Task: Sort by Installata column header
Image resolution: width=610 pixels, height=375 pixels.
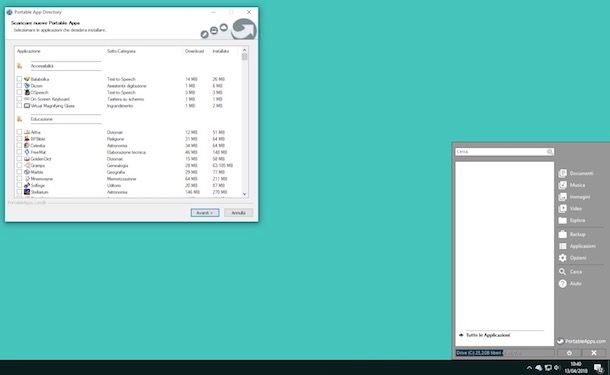Action: (x=221, y=51)
